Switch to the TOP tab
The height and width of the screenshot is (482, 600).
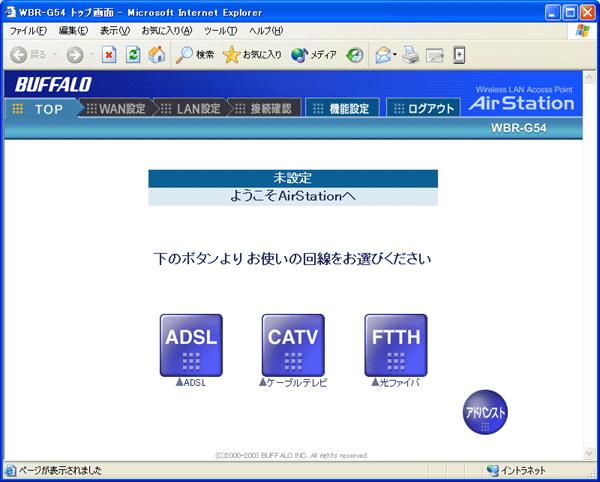click(42, 109)
